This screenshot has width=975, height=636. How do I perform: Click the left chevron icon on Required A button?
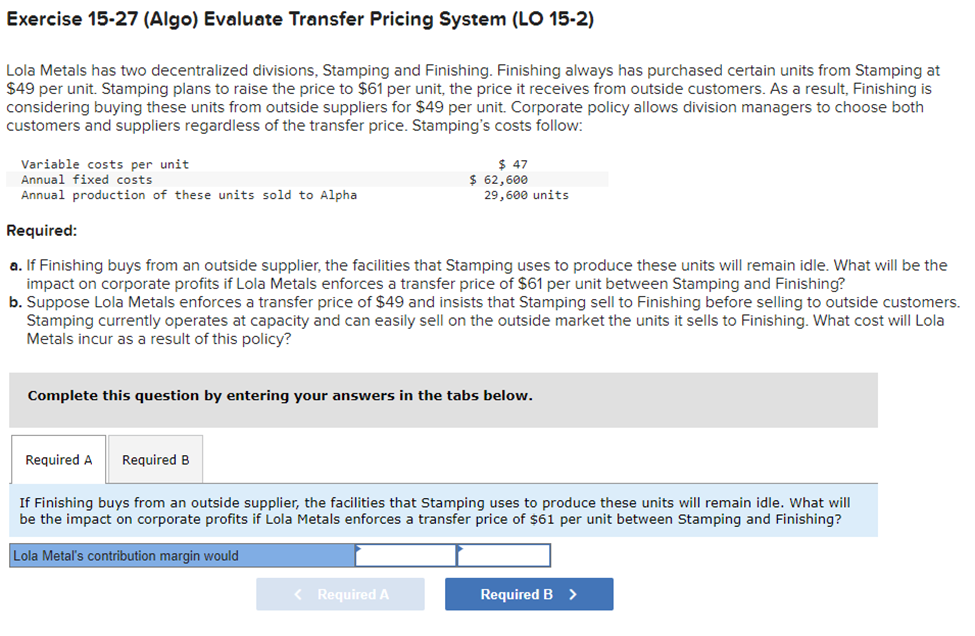297,593
